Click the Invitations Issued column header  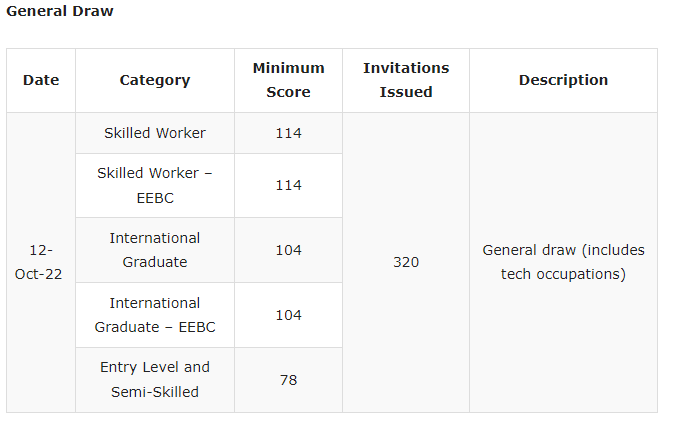406,80
